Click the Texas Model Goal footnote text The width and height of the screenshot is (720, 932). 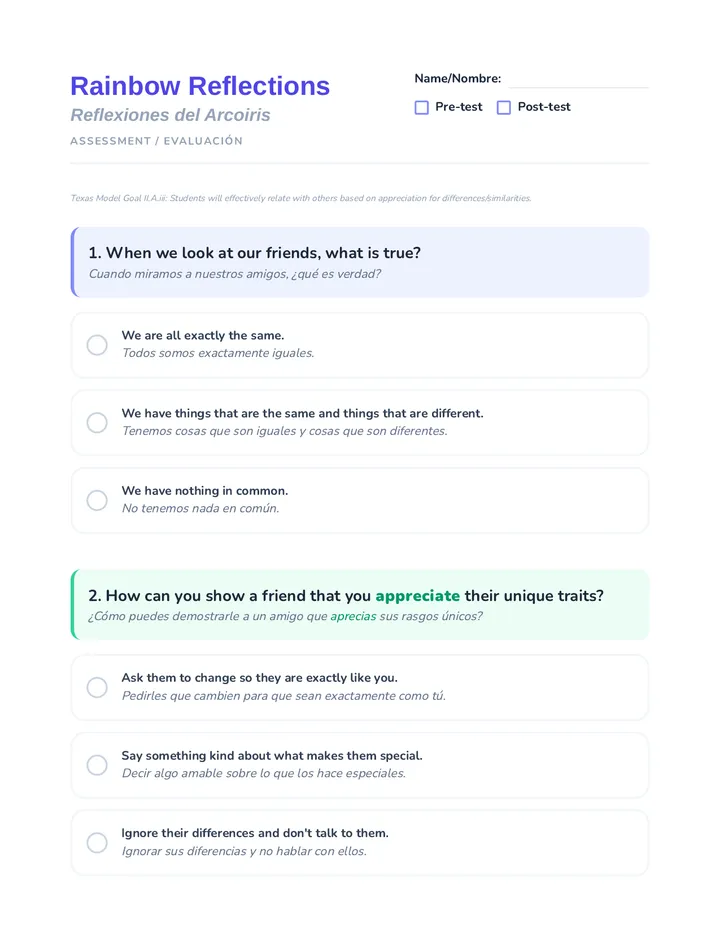pos(301,198)
